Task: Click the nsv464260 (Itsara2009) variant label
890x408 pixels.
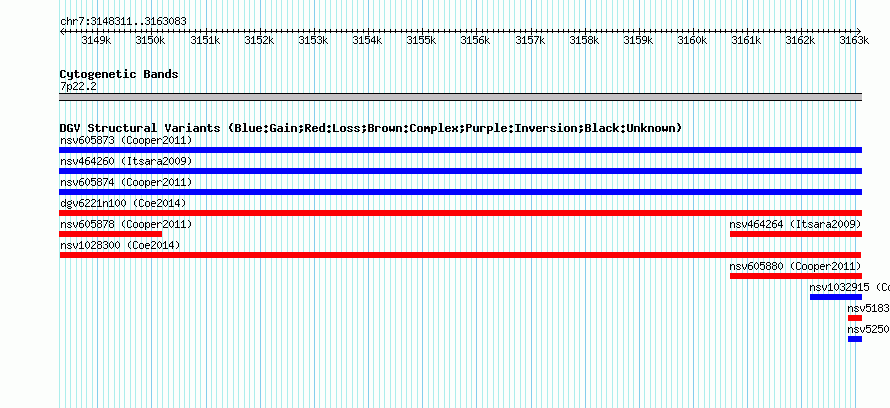Action: tap(126, 161)
